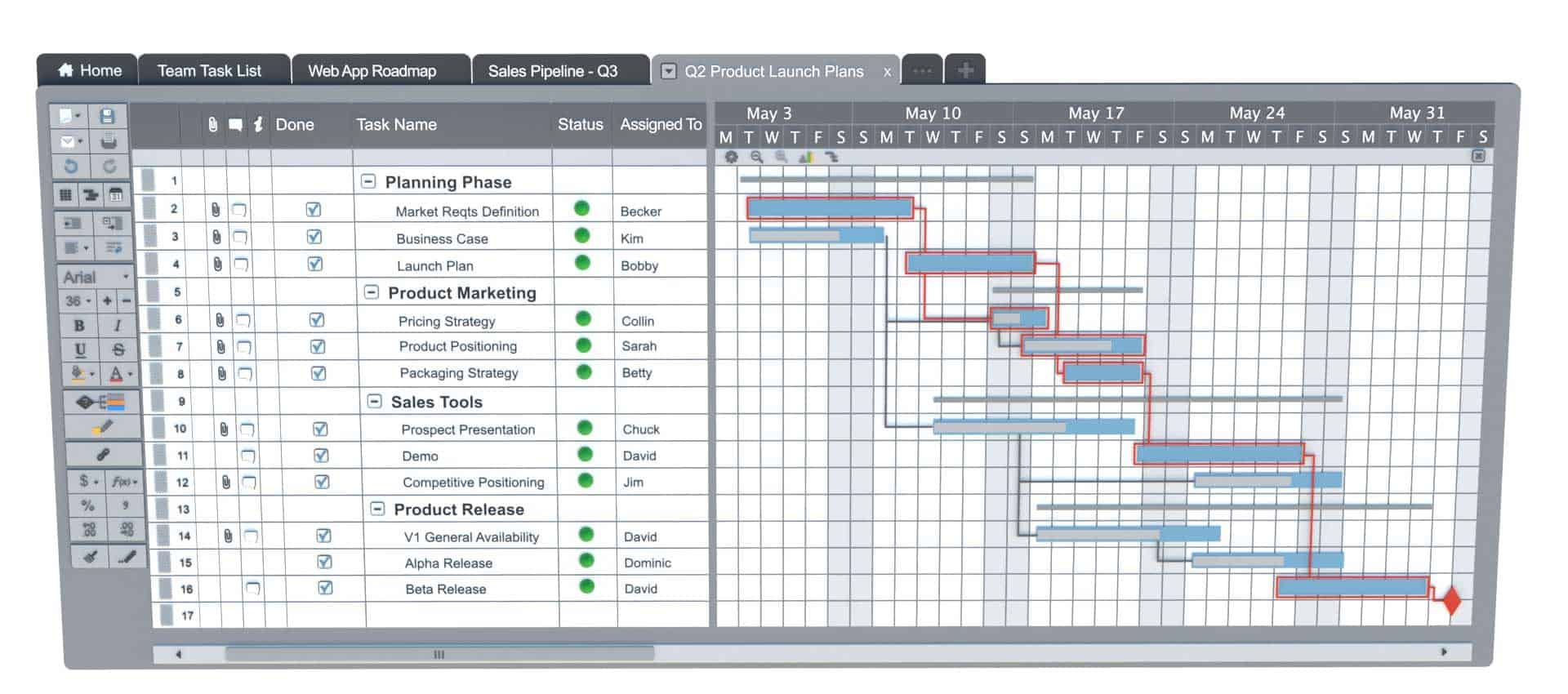The height and width of the screenshot is (694, 1568).
Task: Switch to Gantt view icon
Action: tap(90, 195)
